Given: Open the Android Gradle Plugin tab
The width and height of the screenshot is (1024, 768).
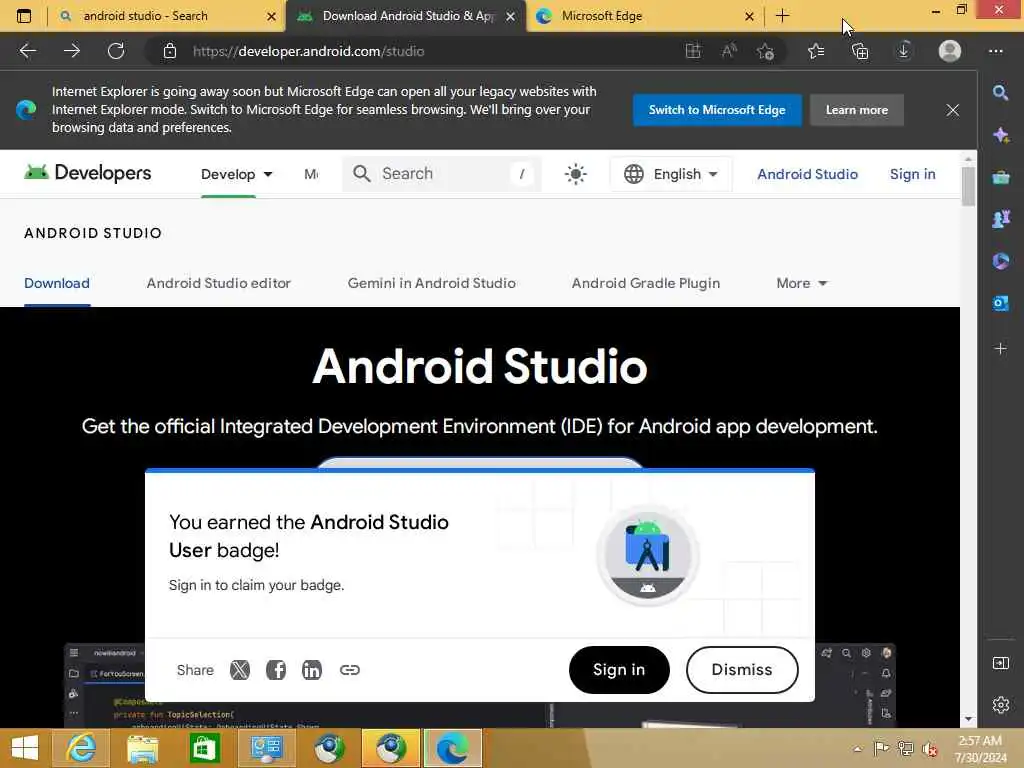Looking at the screenshot, I should tap(646, 283).
